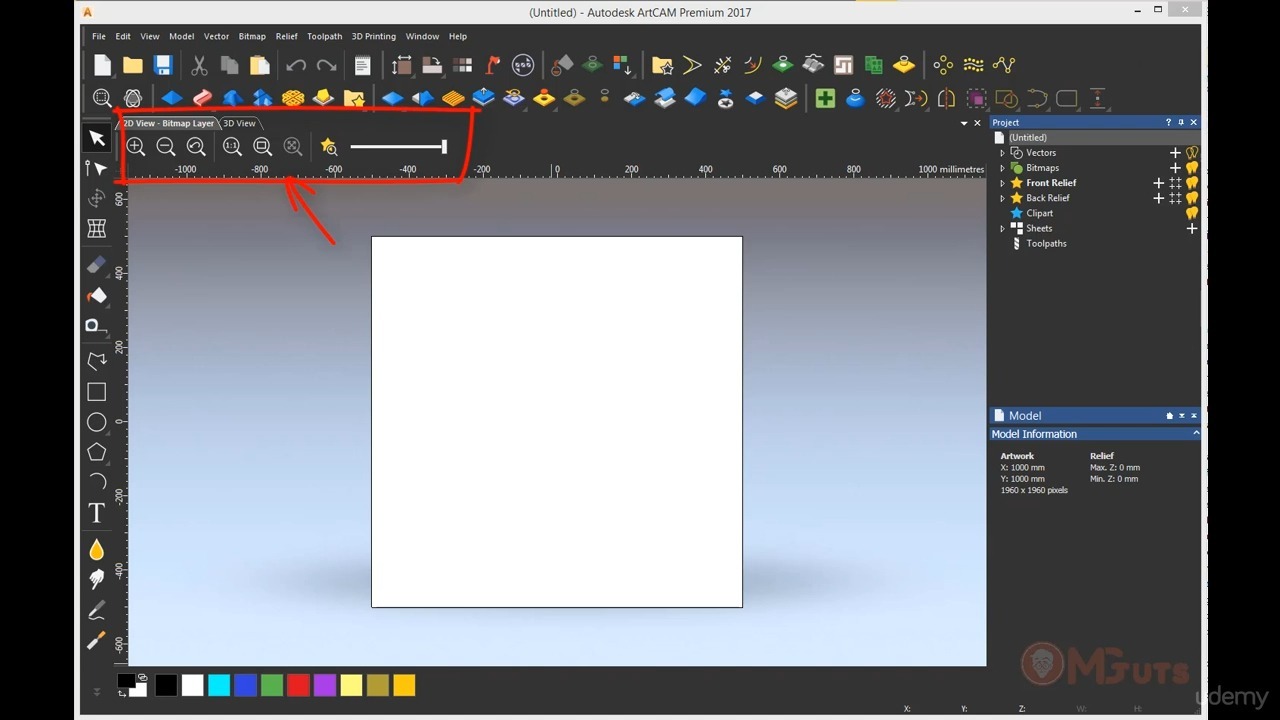Expand the Front Relief tree node

tap(1002, 183)
